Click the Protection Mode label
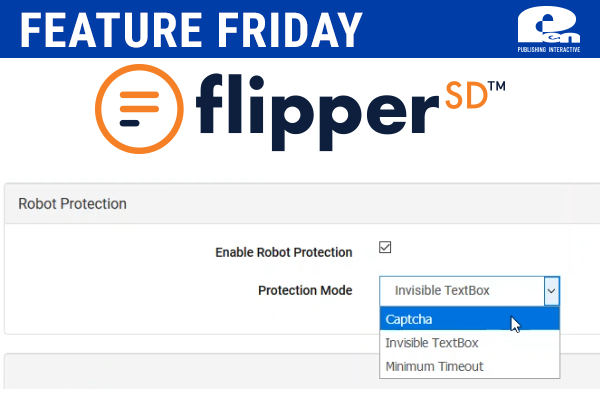Viewport: 600px width, 400px height. point(305,291)
